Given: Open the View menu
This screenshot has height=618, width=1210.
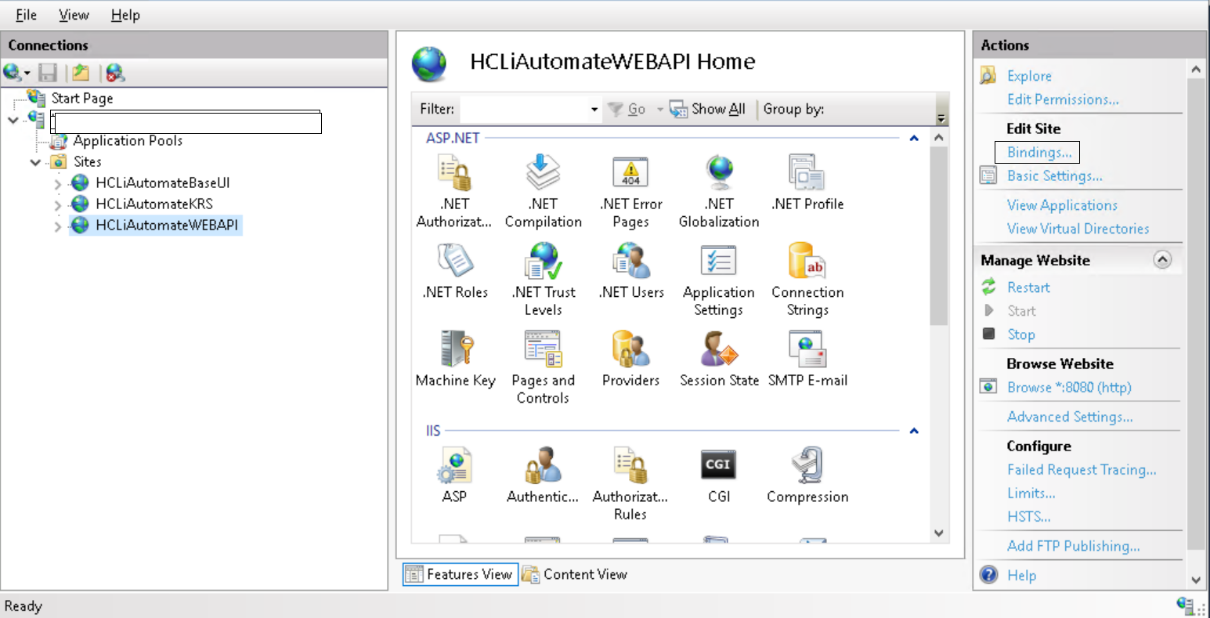Looking at the screenshot, I should (73, 15).
